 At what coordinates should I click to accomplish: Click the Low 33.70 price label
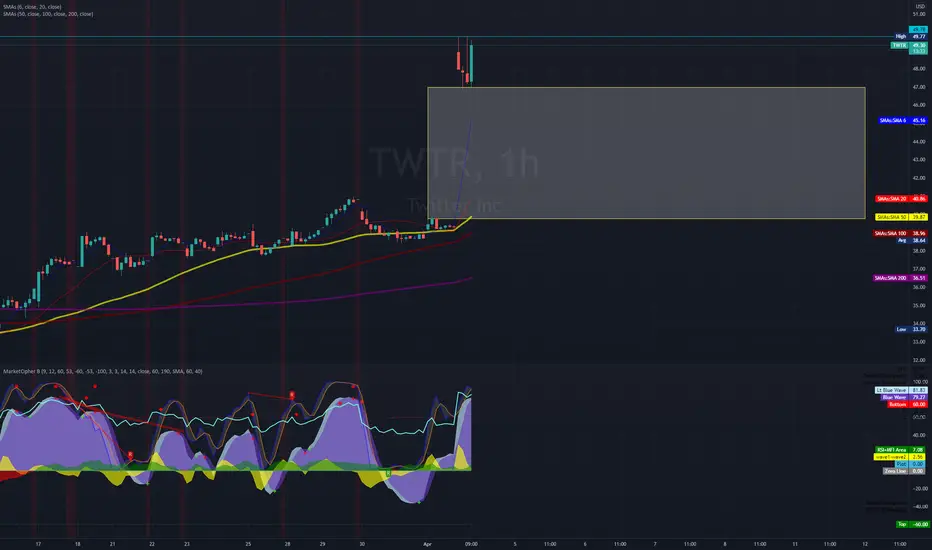click(x=911, y=329)
